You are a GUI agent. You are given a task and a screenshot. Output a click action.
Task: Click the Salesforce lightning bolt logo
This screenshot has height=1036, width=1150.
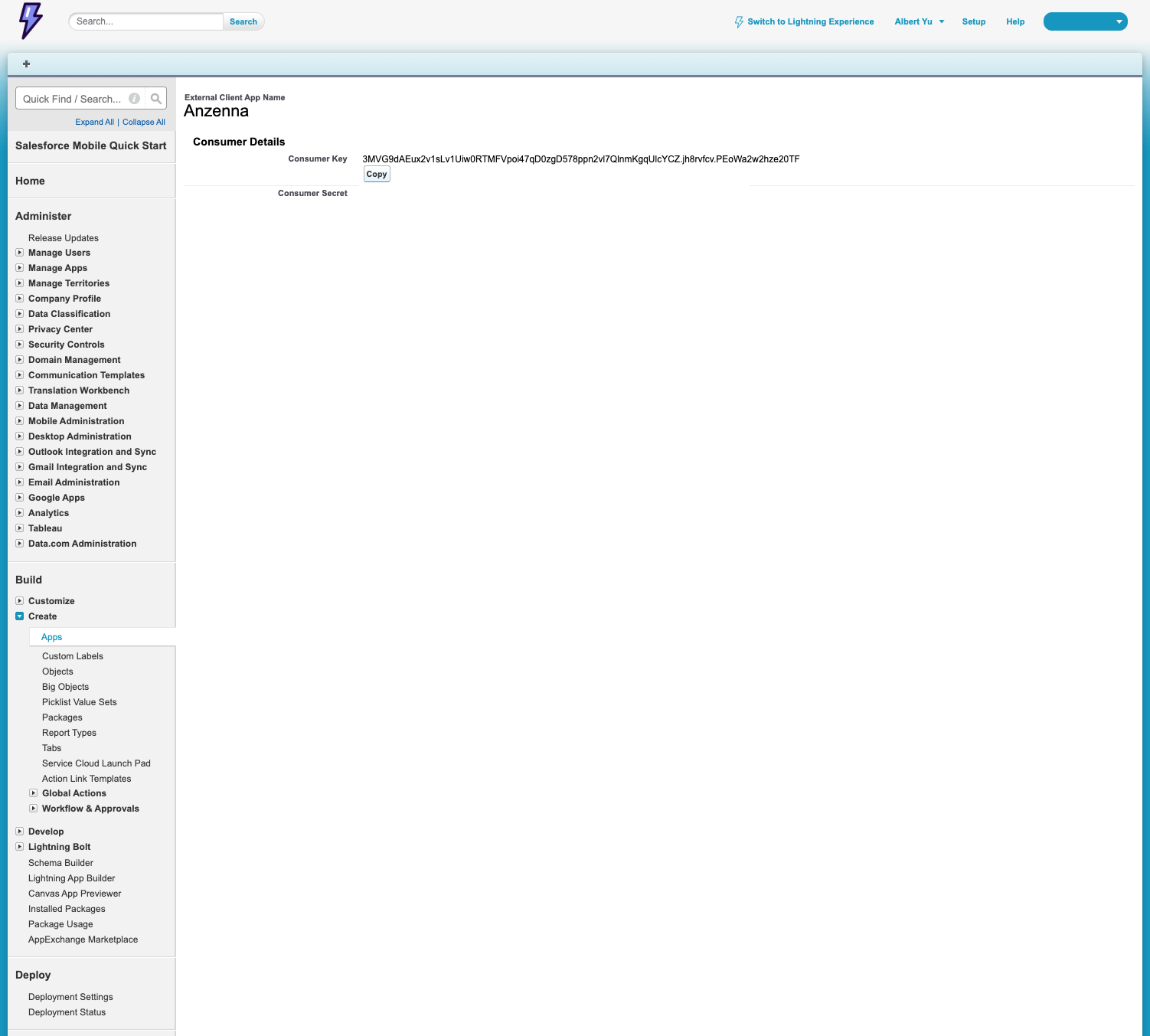click(x=31, y=21)
